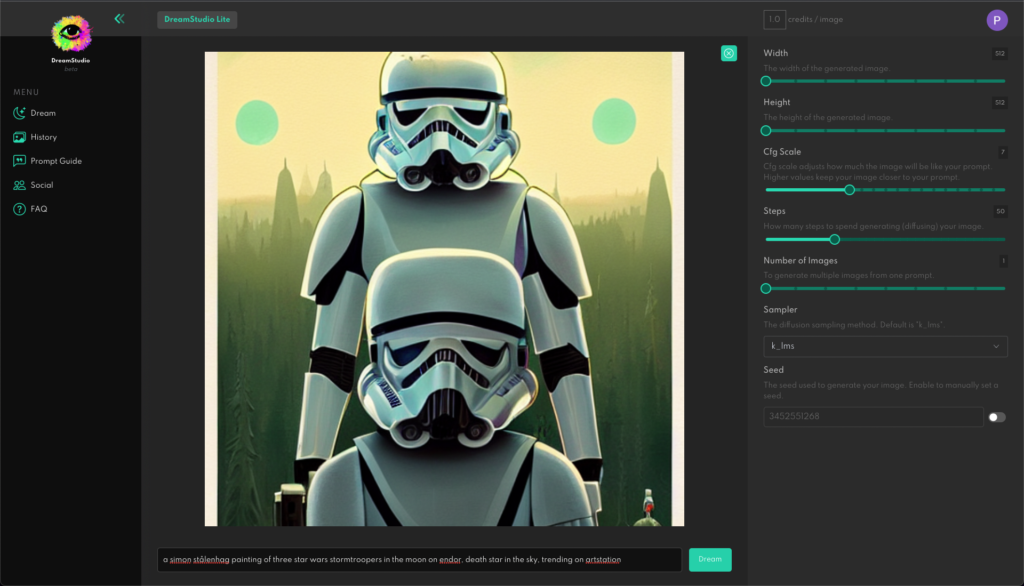Open the Social menu item
Image resolution: width=1024 pixels, height=586 pixels.
pyautogui.click(x=33, y=185)
